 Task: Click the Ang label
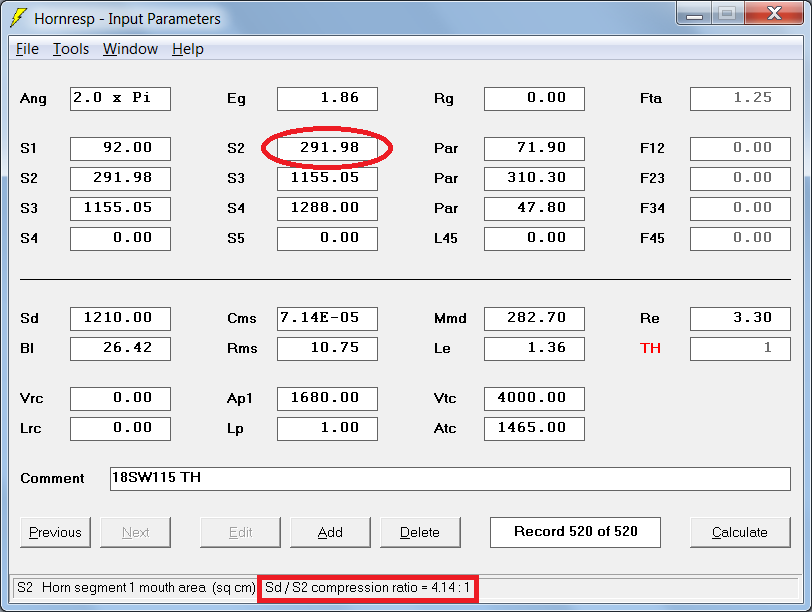(x=33, y=99)
